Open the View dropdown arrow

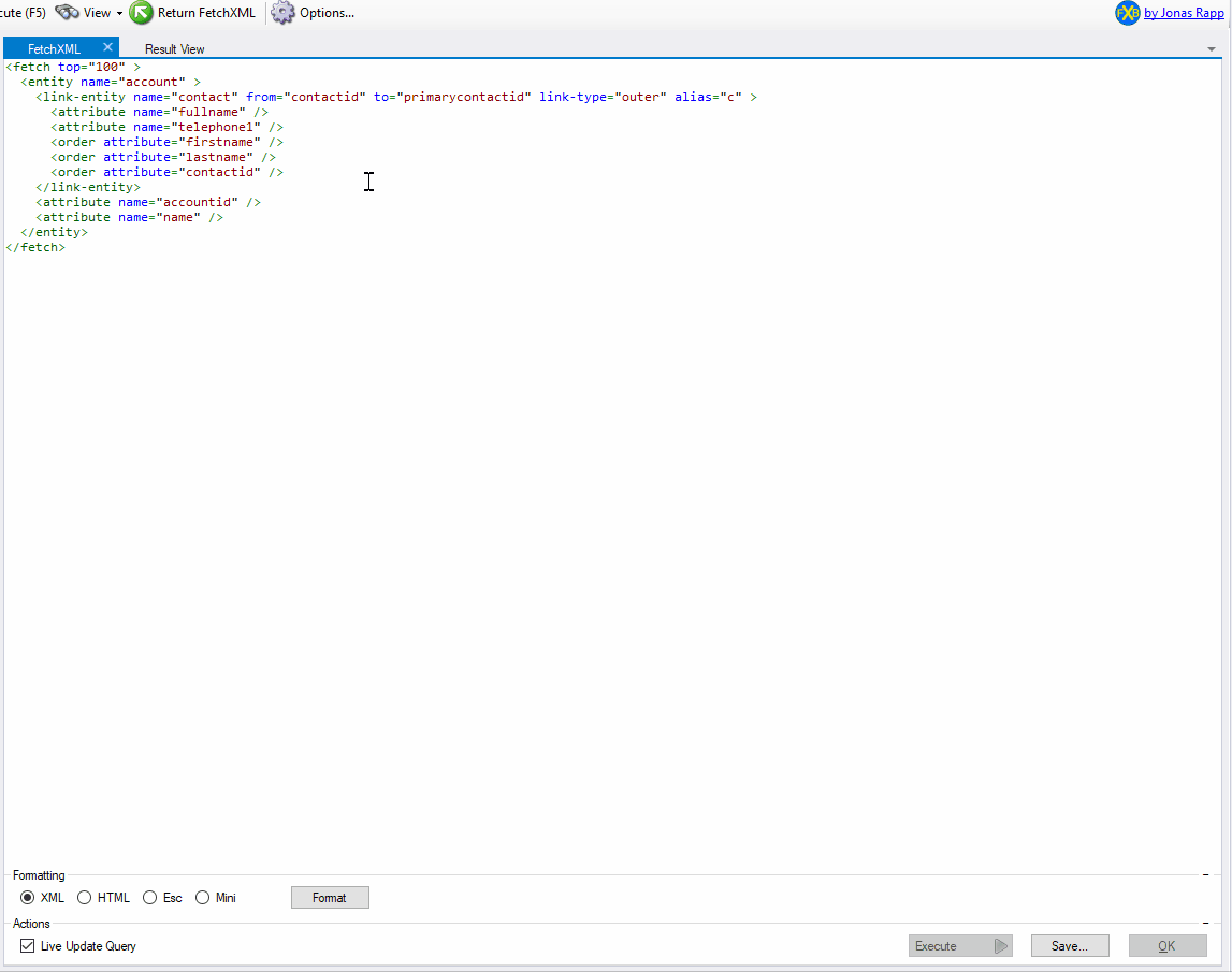coord(120,12)
